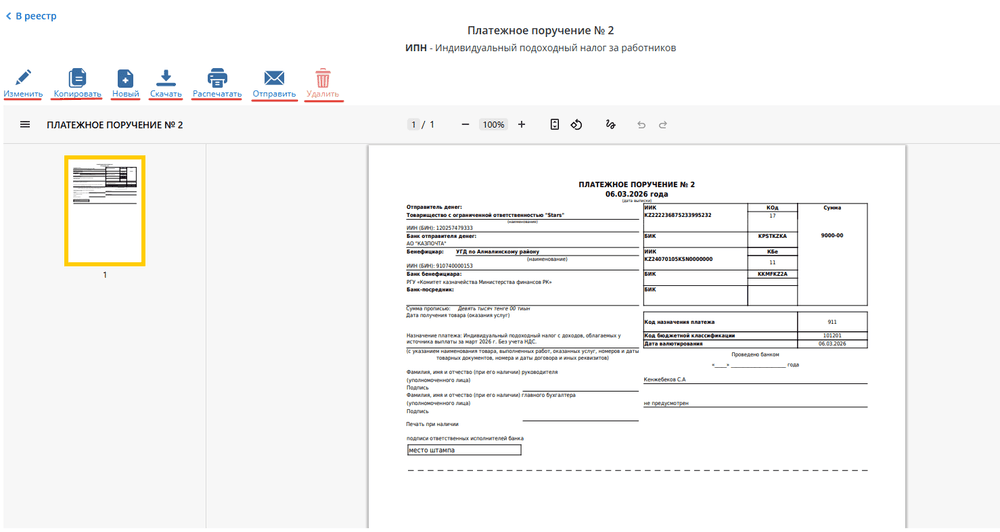Activate the draw annotation tool

610,125
